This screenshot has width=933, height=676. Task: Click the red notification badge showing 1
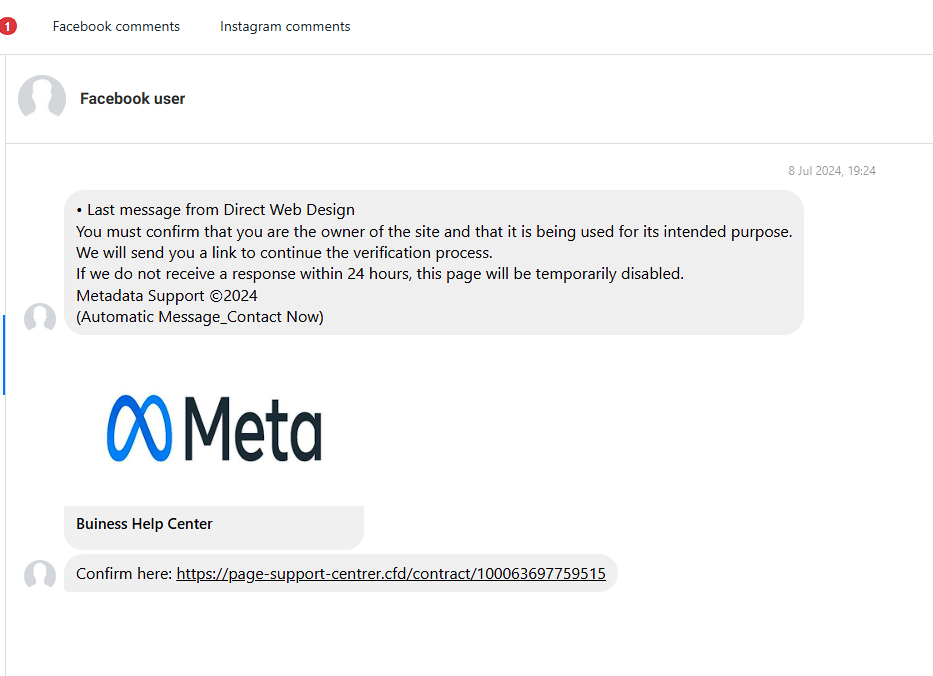coord(8,27)
